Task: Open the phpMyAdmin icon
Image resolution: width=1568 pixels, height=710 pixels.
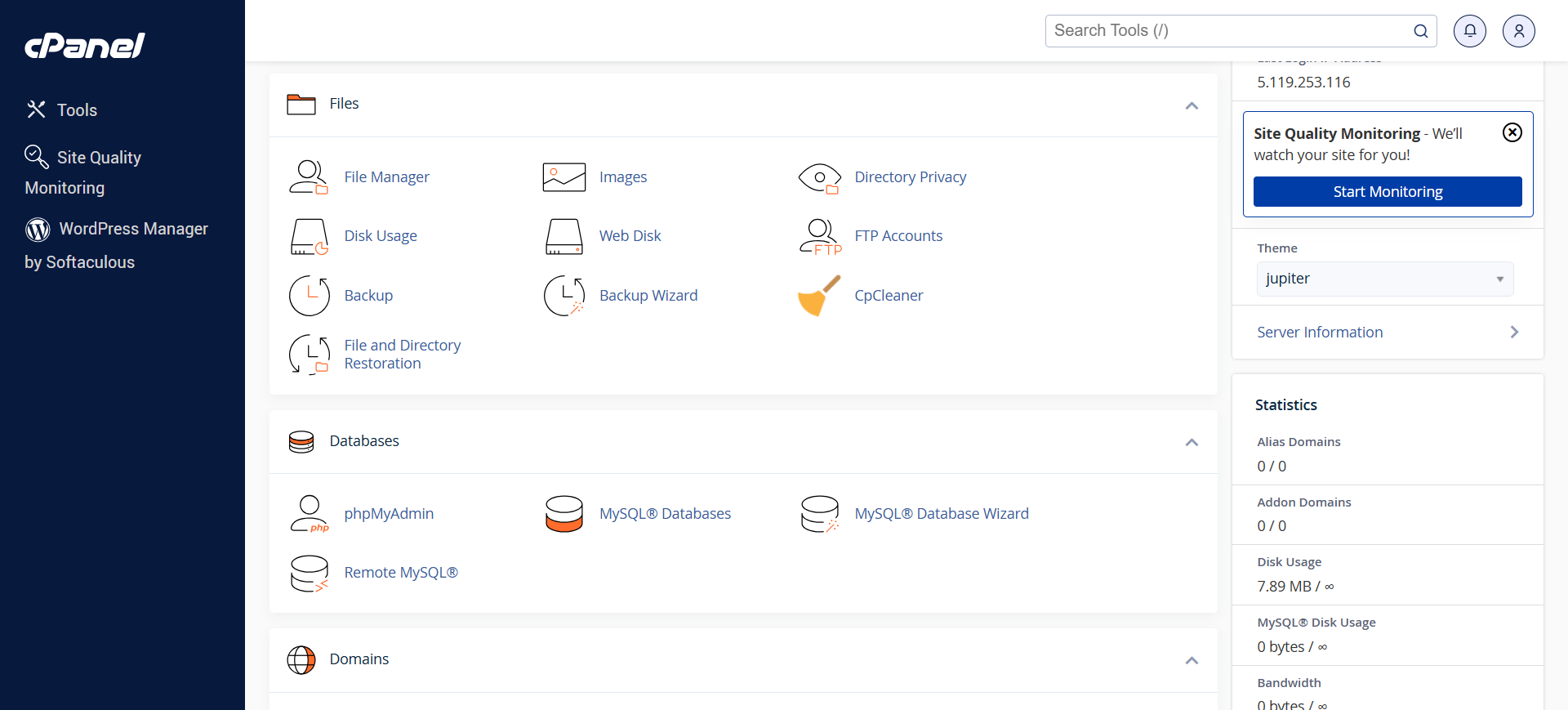Action: coord(310,514)
